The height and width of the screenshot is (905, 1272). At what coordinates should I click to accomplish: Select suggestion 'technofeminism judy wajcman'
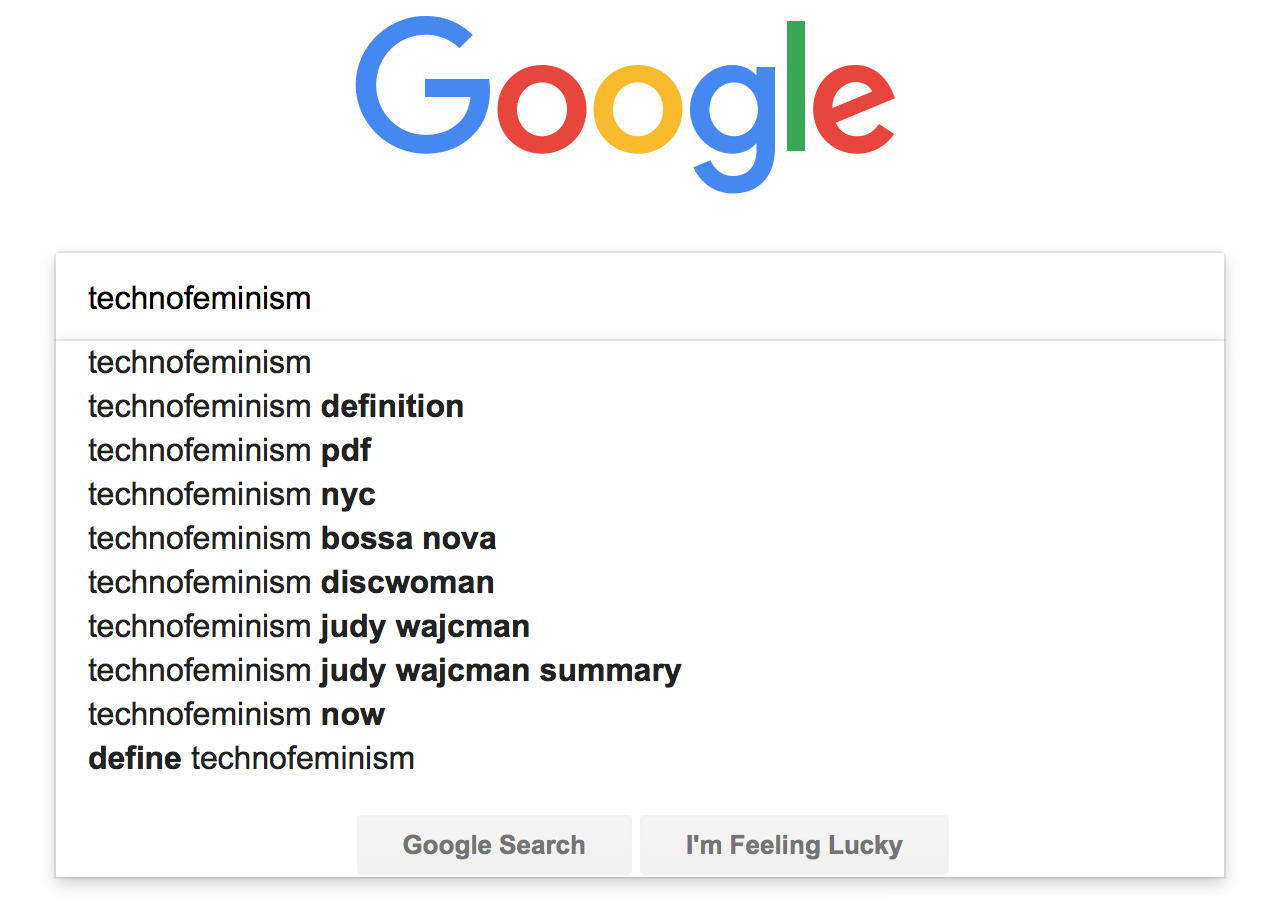pyautogui.click(x=309, y=626)
